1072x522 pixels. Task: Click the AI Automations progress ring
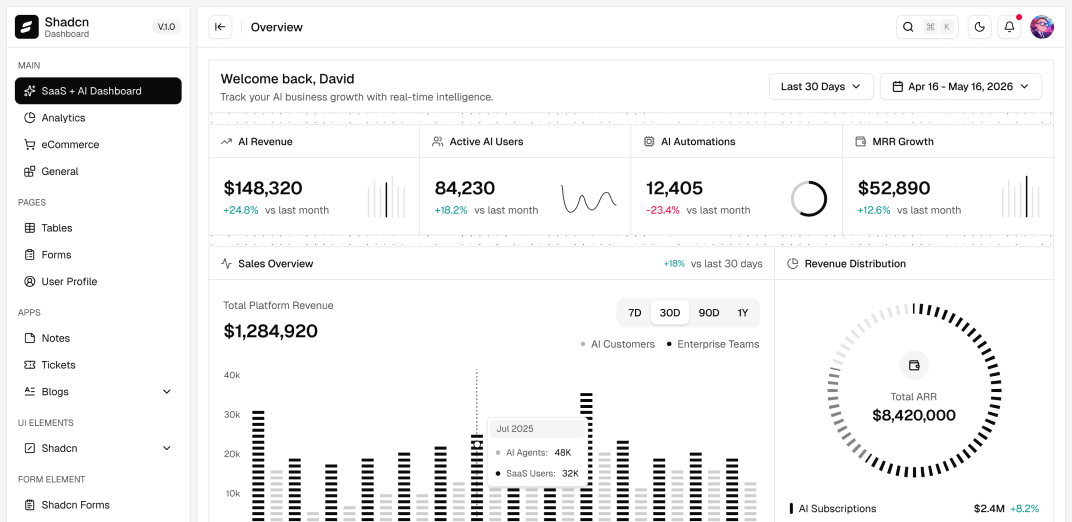pos(809,199)
